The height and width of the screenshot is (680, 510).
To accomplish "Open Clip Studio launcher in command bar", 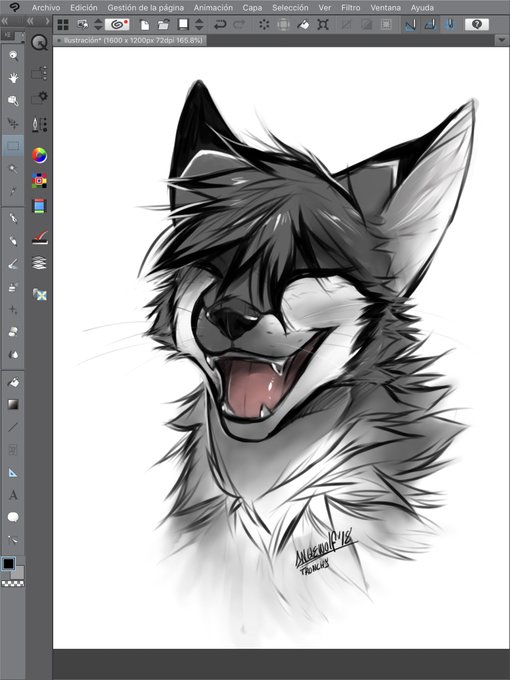I will pyautogui.click(x=117, y=24).
